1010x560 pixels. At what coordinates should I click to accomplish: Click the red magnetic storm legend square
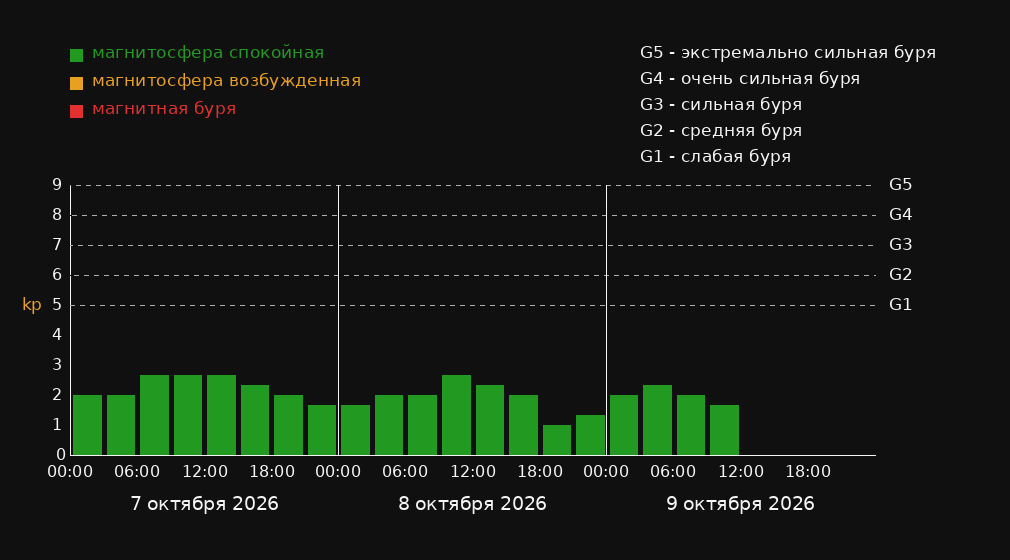pos(76,111)
